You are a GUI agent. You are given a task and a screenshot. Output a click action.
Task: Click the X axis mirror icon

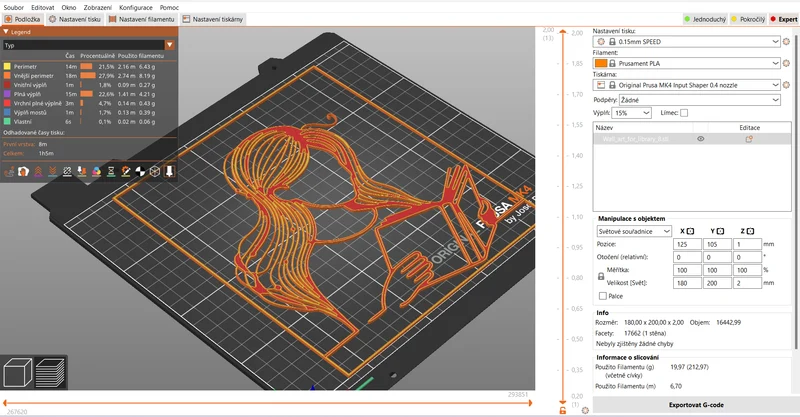(690, 231)
